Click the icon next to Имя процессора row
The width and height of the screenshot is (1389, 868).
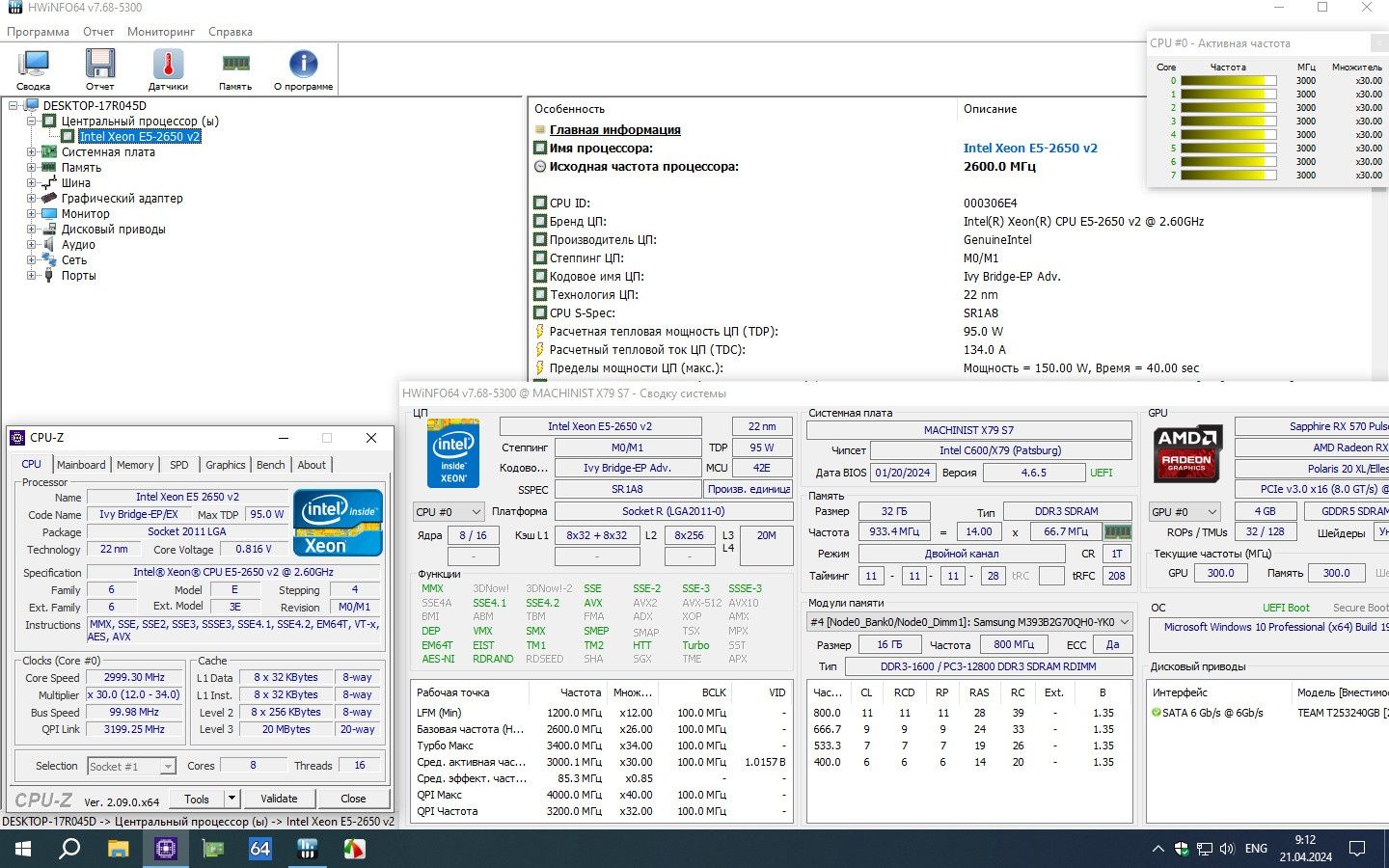540,149
